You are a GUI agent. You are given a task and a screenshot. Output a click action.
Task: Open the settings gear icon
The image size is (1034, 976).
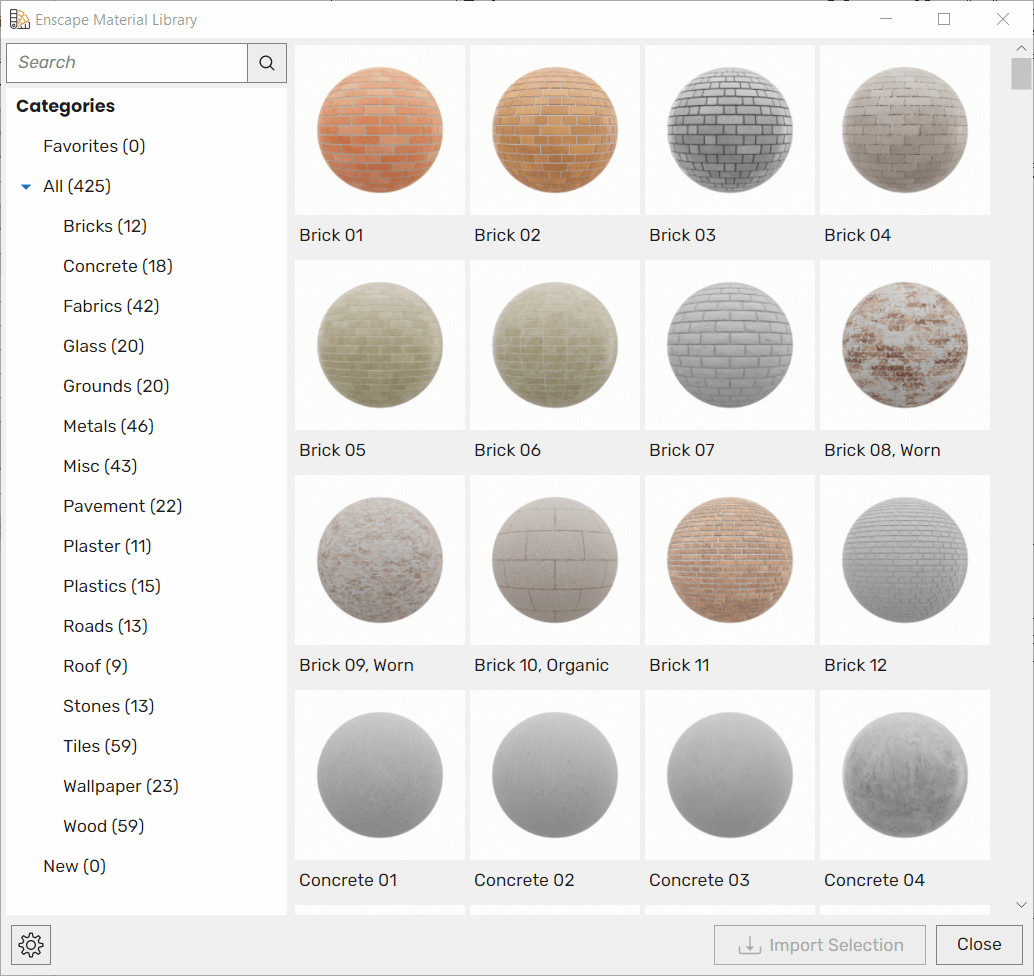click(x=31, y=945)
